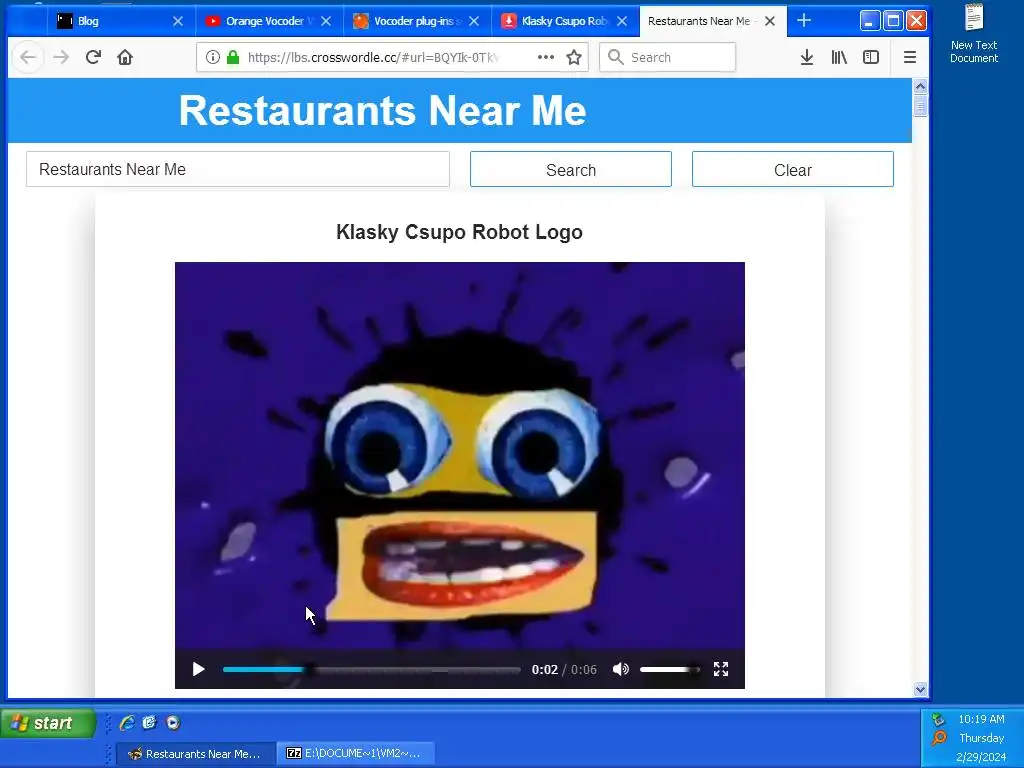The image size is (1024, 768).
Task: Click the orange magnifier tray icon
Action: [x=938, y=739]
